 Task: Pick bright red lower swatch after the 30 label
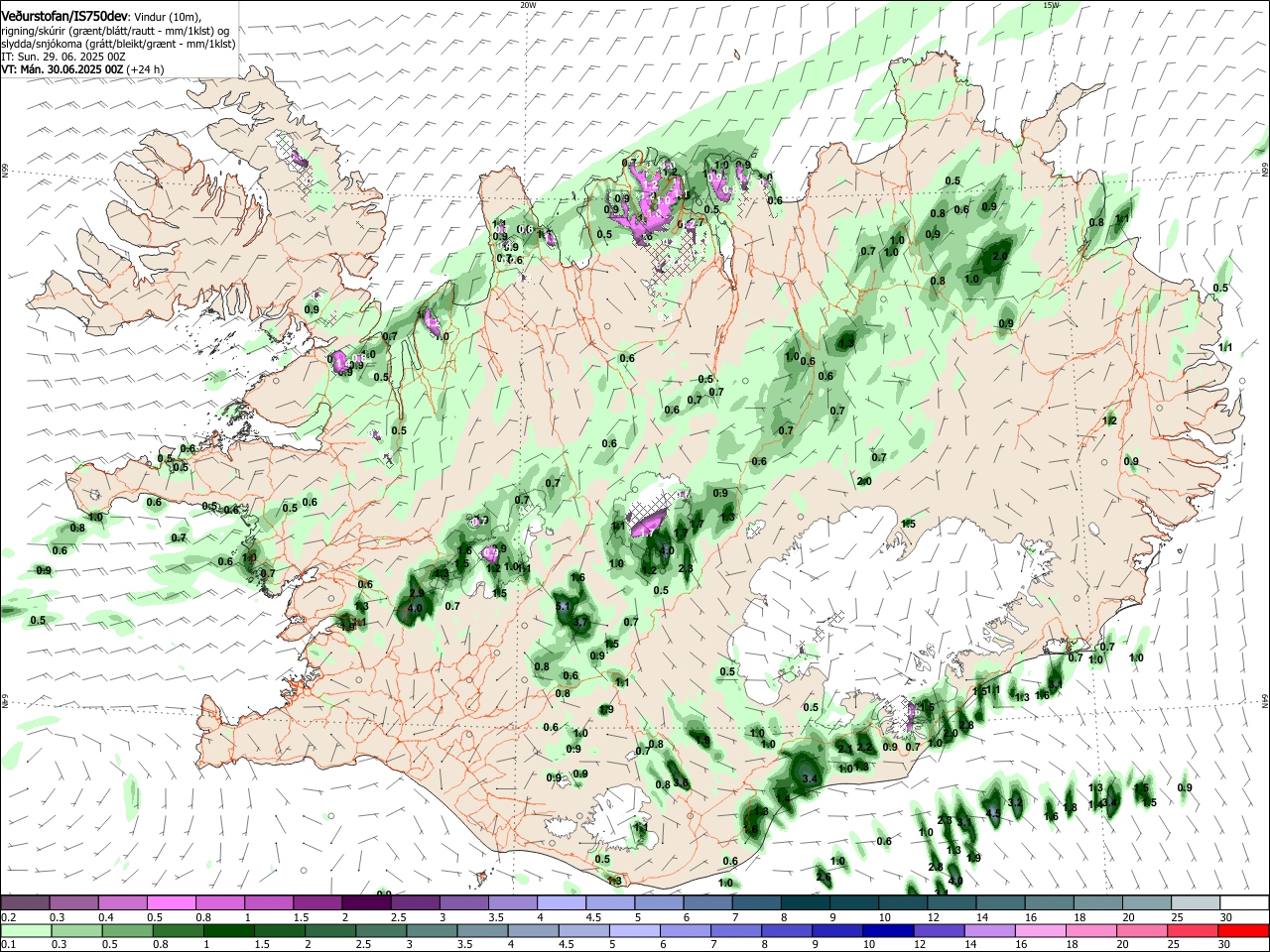click(x=1243, y=931)
